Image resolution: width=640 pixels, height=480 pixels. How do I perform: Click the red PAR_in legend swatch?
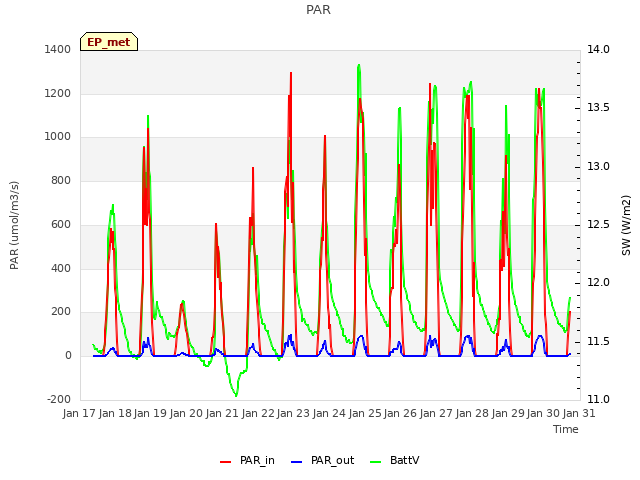click(226, 462)
